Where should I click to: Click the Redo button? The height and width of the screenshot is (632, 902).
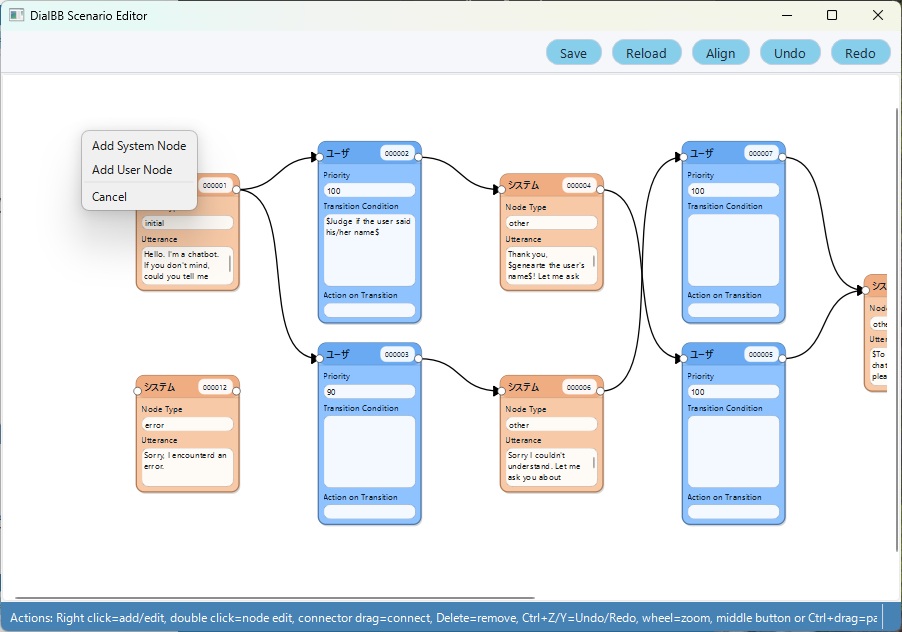pos(860,53)
